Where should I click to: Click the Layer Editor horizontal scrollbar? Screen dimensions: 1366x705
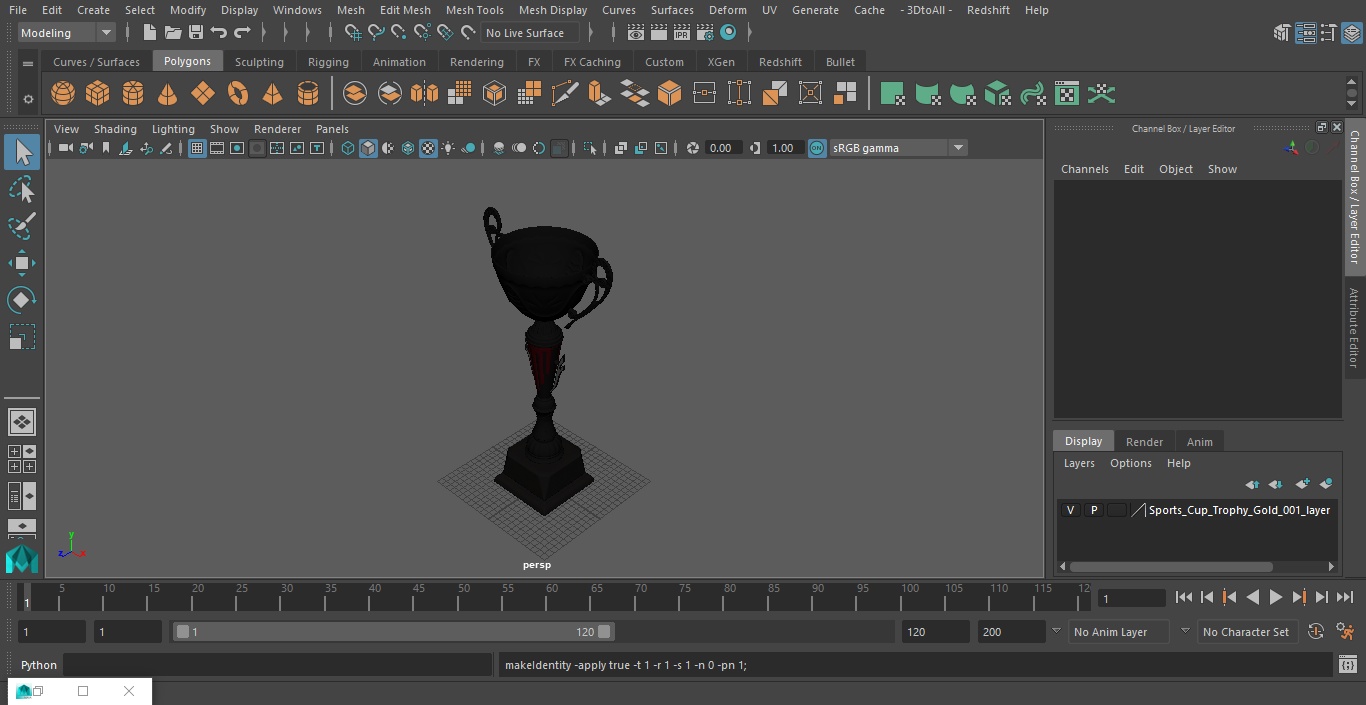(x=1170, y=566)
